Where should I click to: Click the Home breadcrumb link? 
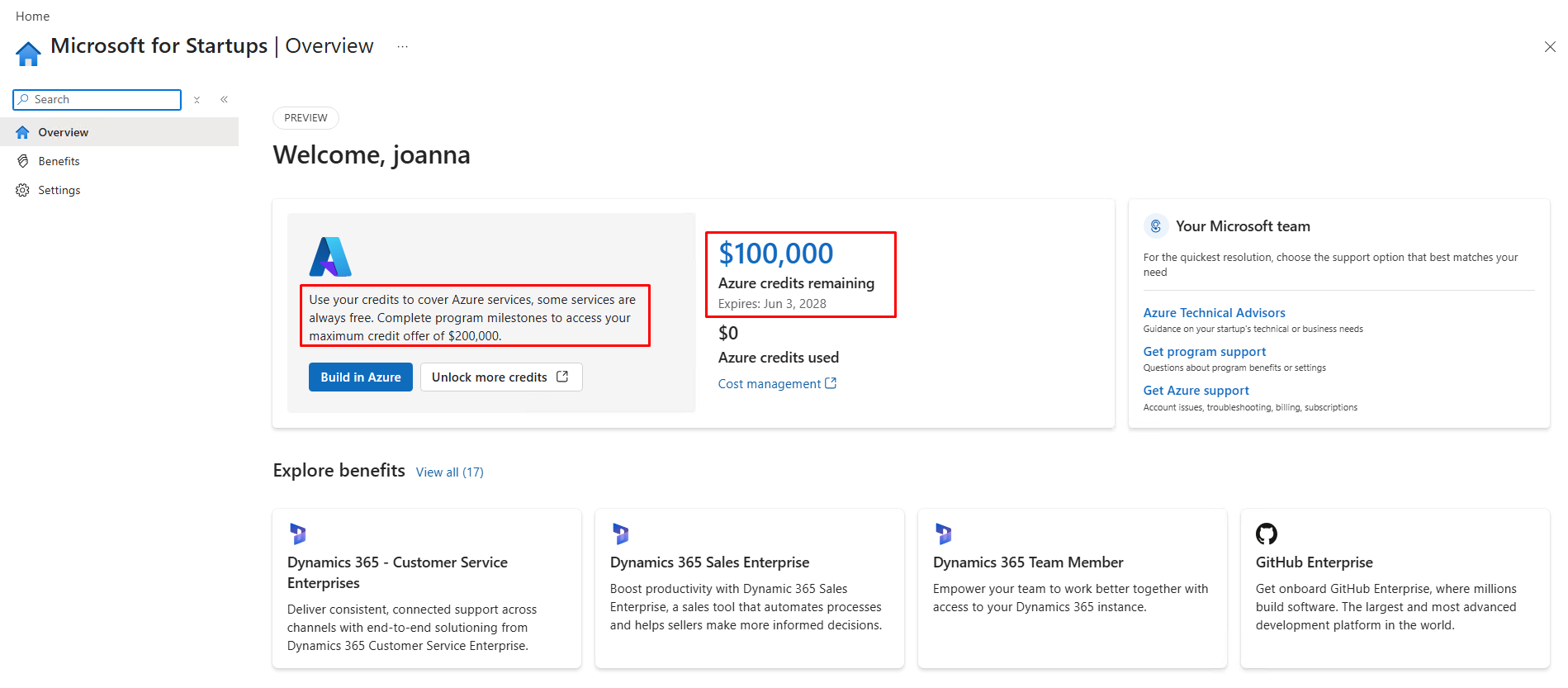point(32,17)
